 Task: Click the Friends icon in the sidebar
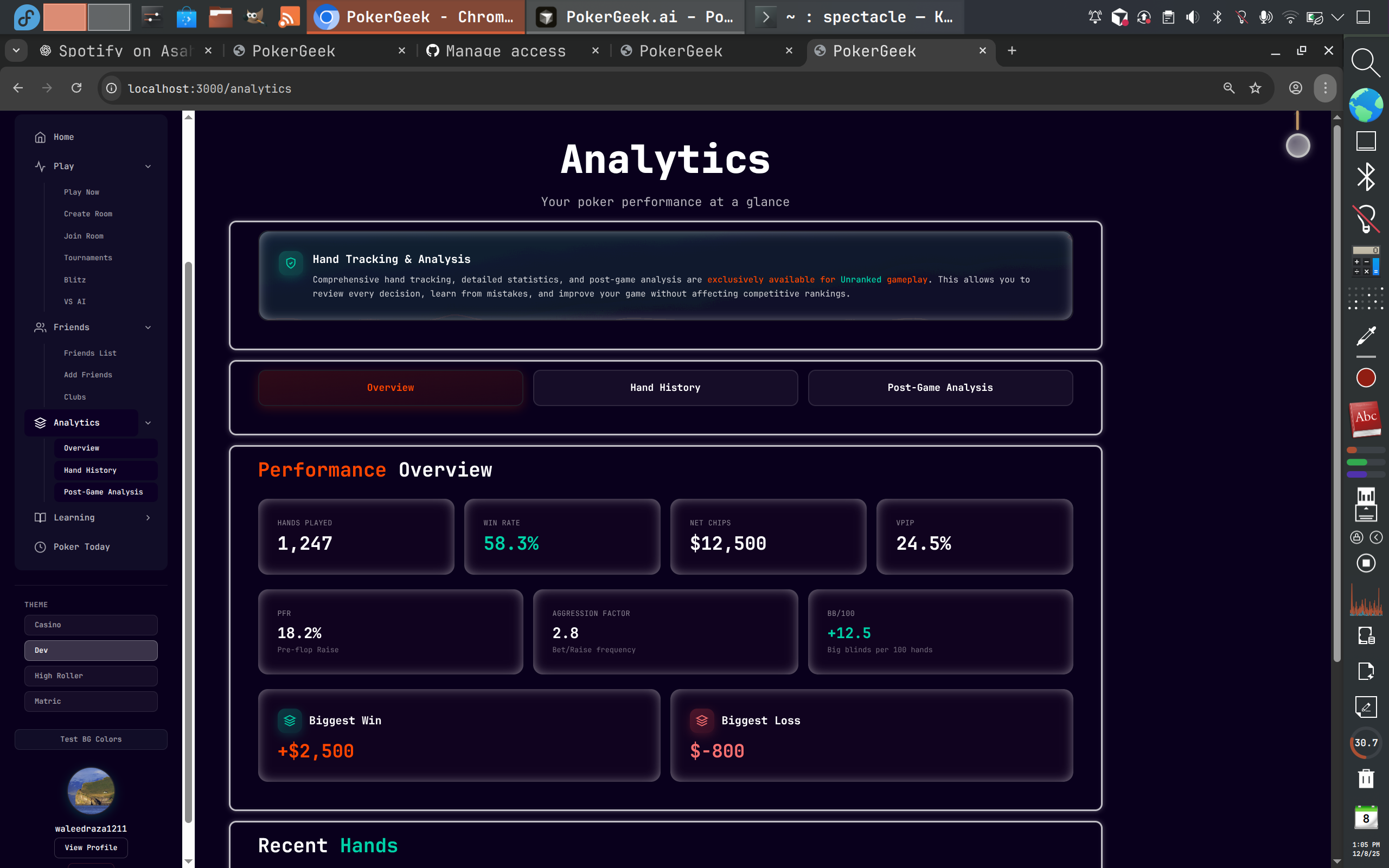coord(40,327)
